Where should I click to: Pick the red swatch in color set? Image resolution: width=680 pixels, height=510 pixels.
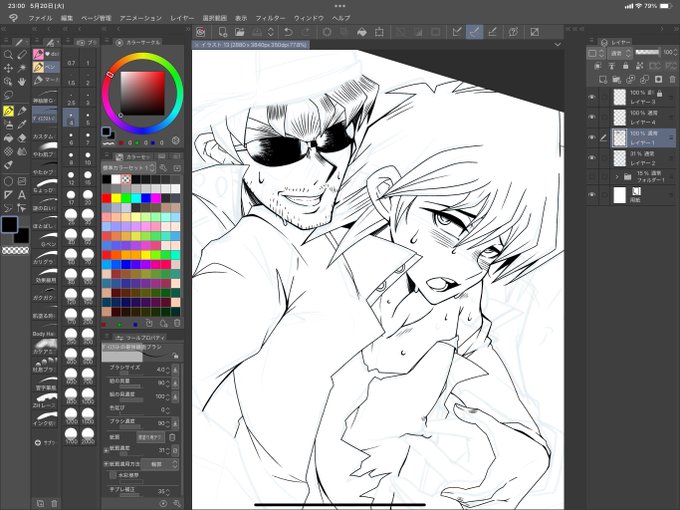click(x=106, y=198)
